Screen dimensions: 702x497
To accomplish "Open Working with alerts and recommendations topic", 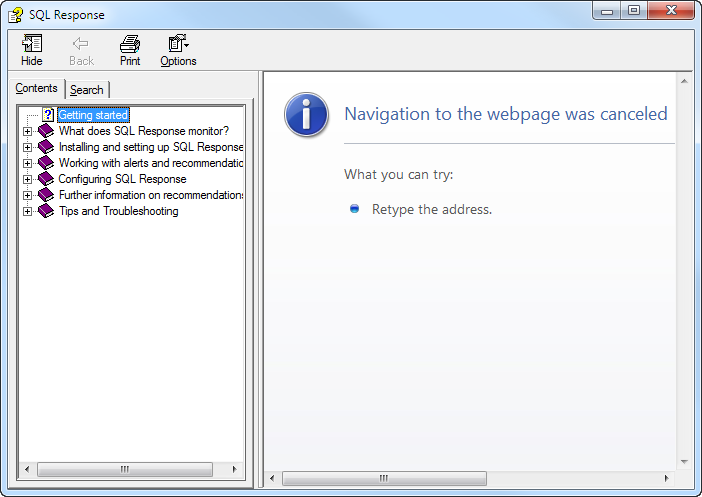I will point(150,163).
